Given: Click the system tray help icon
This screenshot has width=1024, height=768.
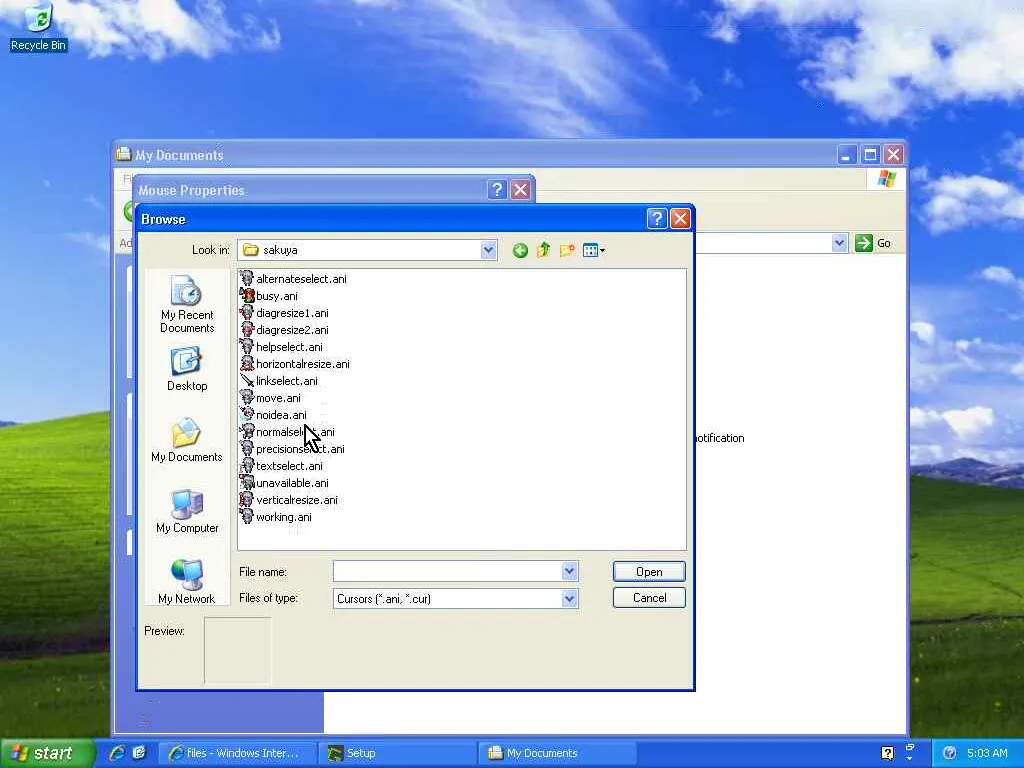Looking at the screenshot, I should click(x=887, y=753).
